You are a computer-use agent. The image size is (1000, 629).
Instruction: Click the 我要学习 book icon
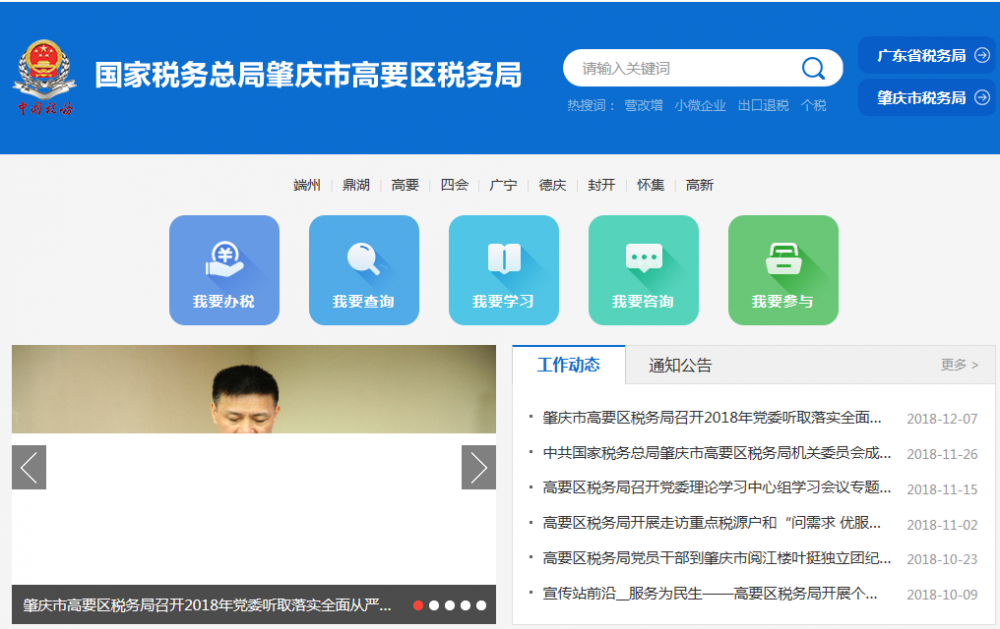504,255
